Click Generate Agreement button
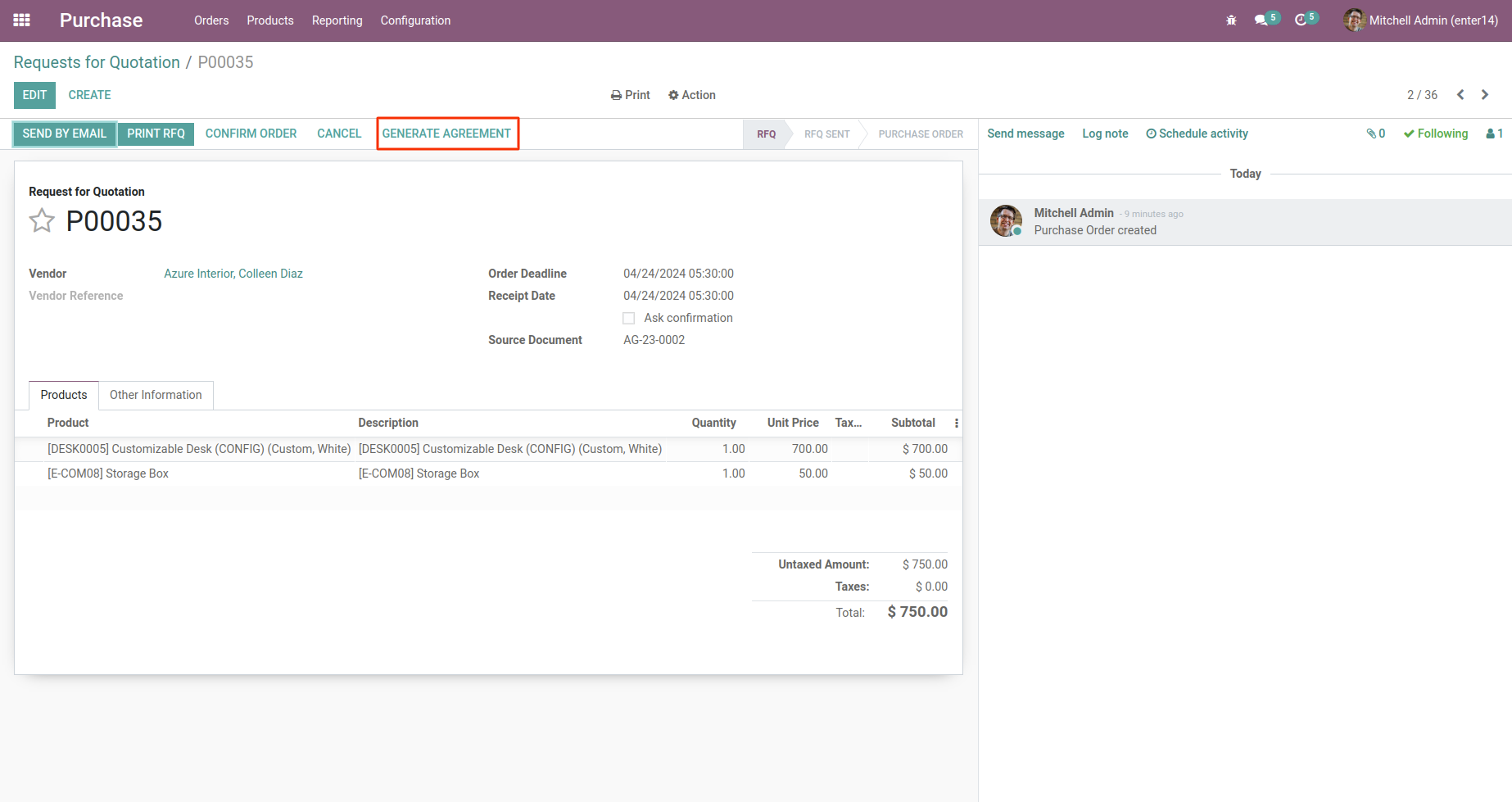This screenshot has height=802, width=1512. click(446, 134)
